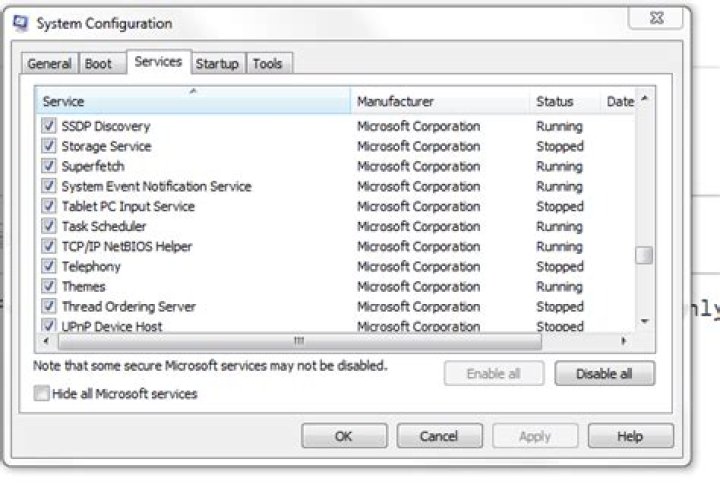Check Hide all Microsoft services

click(x=41, y=394)
